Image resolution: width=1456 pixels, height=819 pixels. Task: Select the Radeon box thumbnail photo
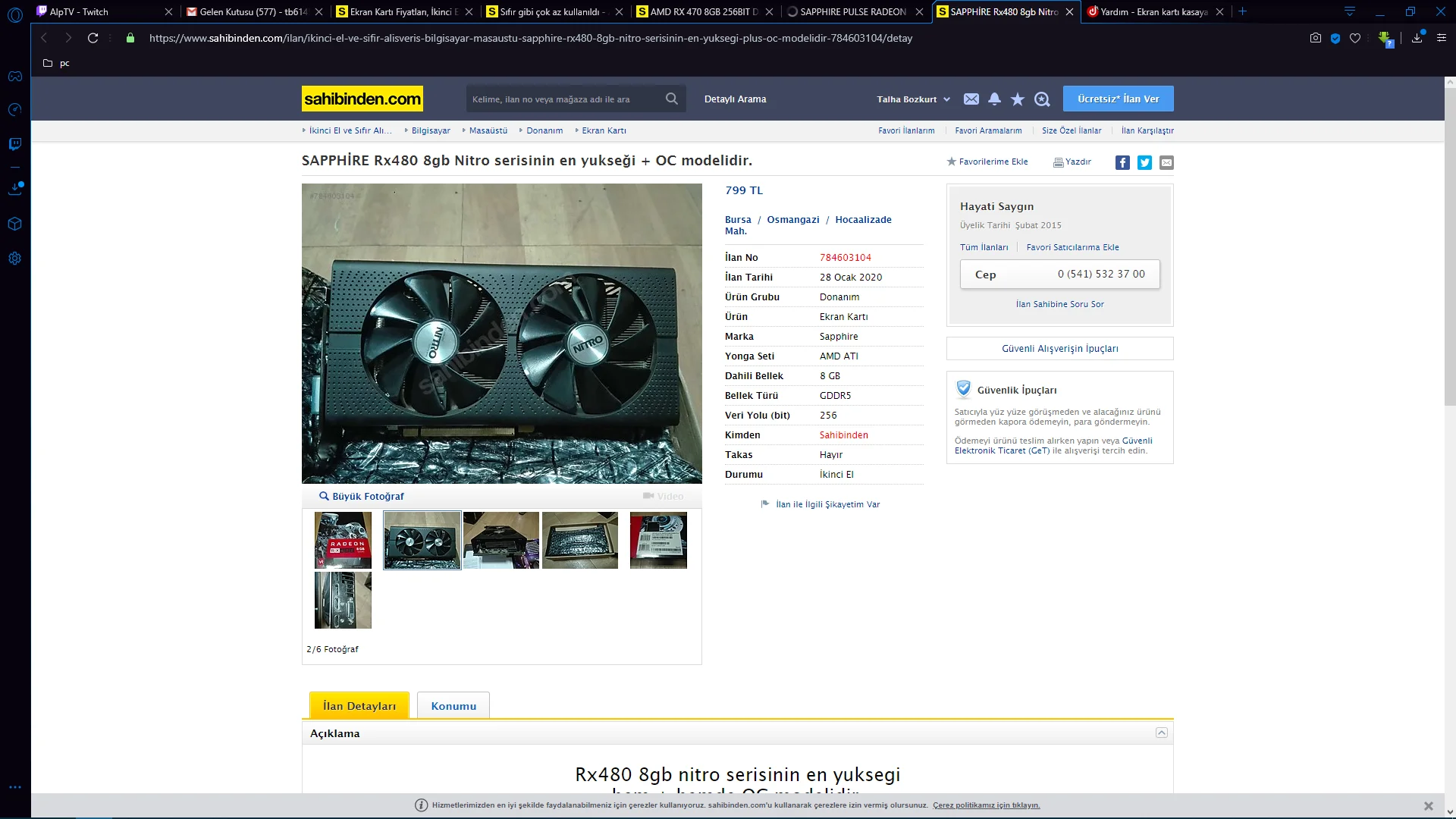(343, 540)
